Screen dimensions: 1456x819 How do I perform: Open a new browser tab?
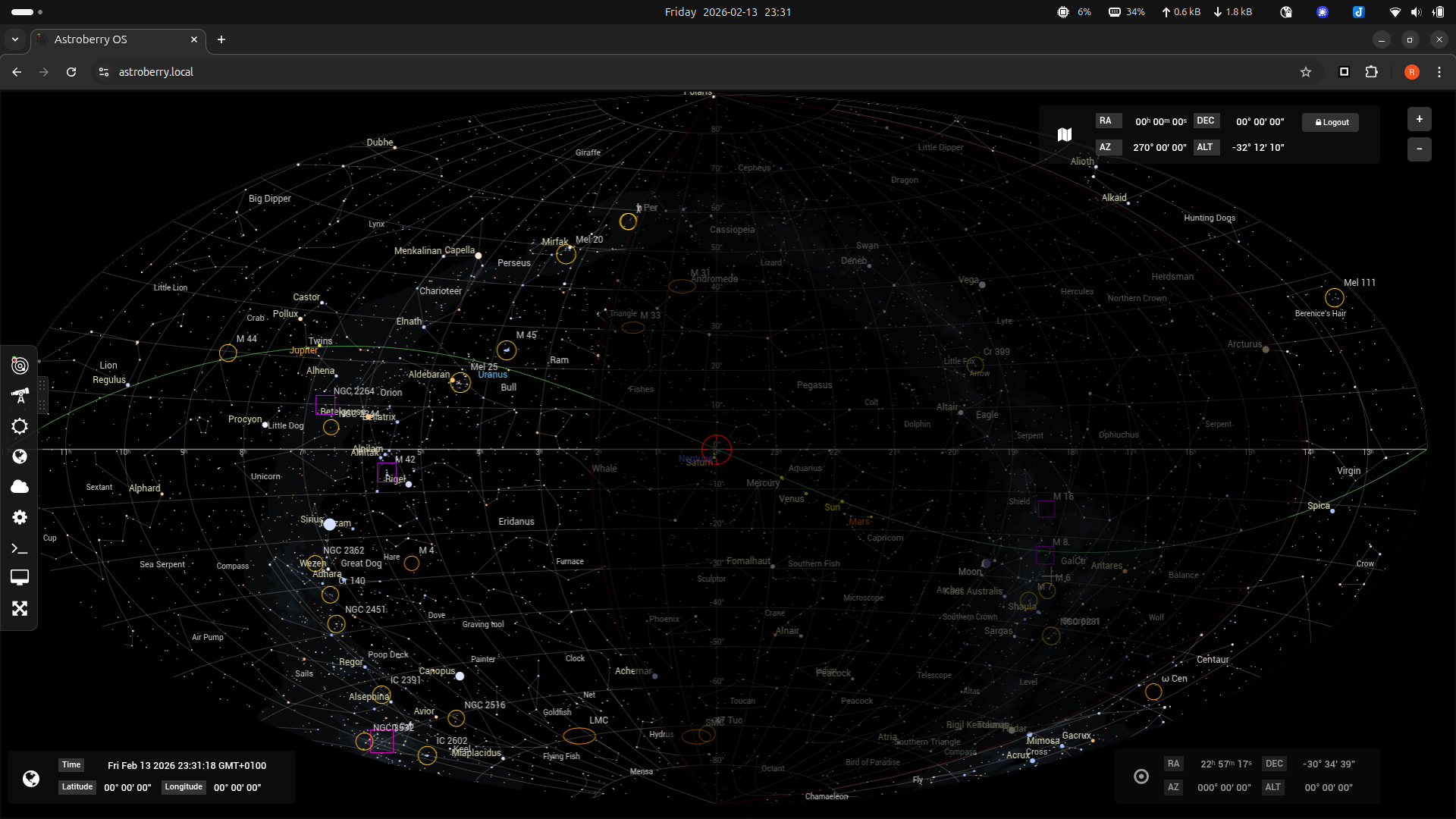(221, 39)
